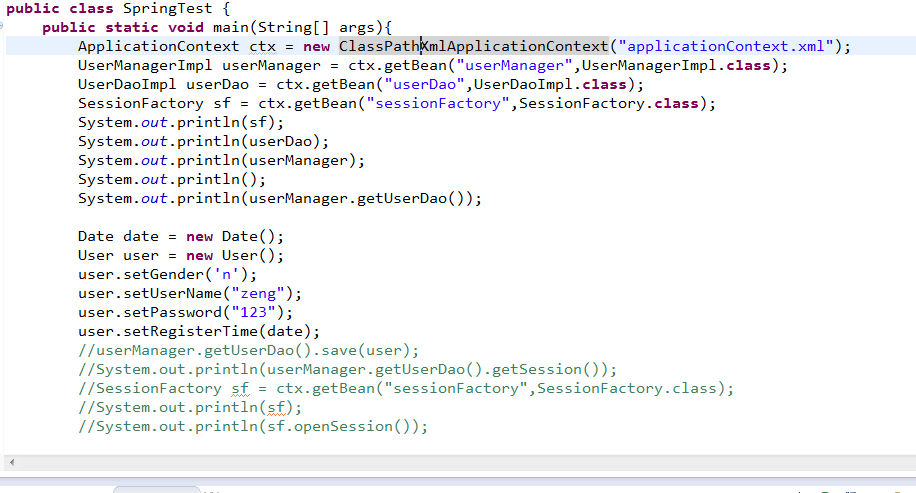
Task: Click the commented getUserDao().save(user) line
Action: (x=249, y=350)
